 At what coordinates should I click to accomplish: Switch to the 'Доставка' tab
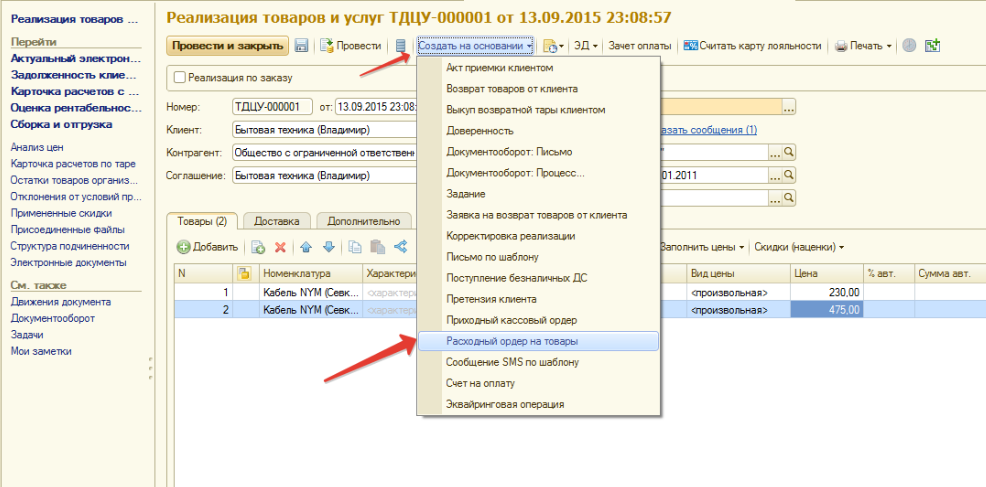277,221
